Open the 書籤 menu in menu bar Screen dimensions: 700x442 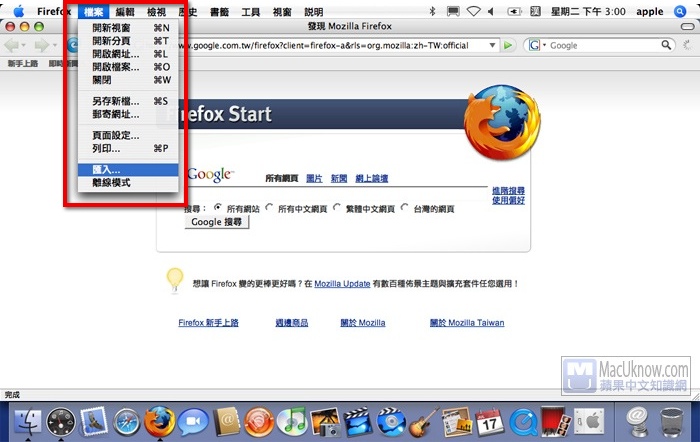(220, 12)
